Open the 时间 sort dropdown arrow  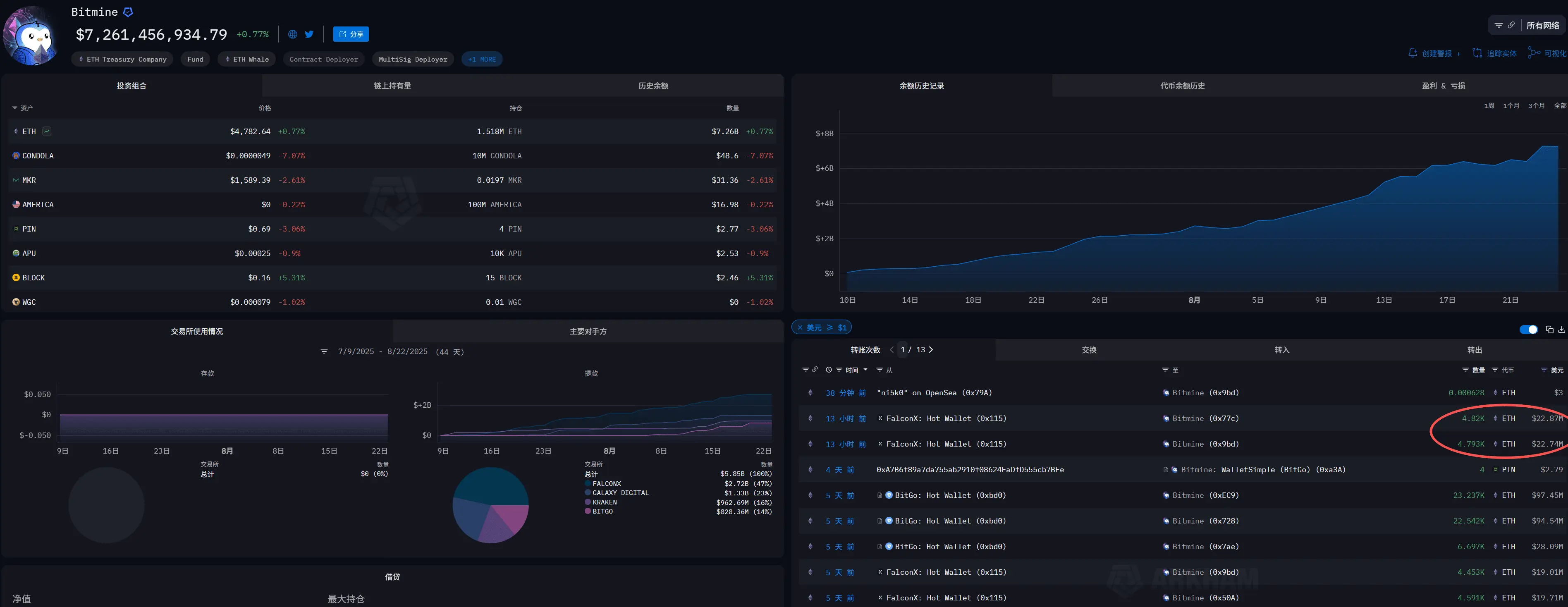(865, 370)
